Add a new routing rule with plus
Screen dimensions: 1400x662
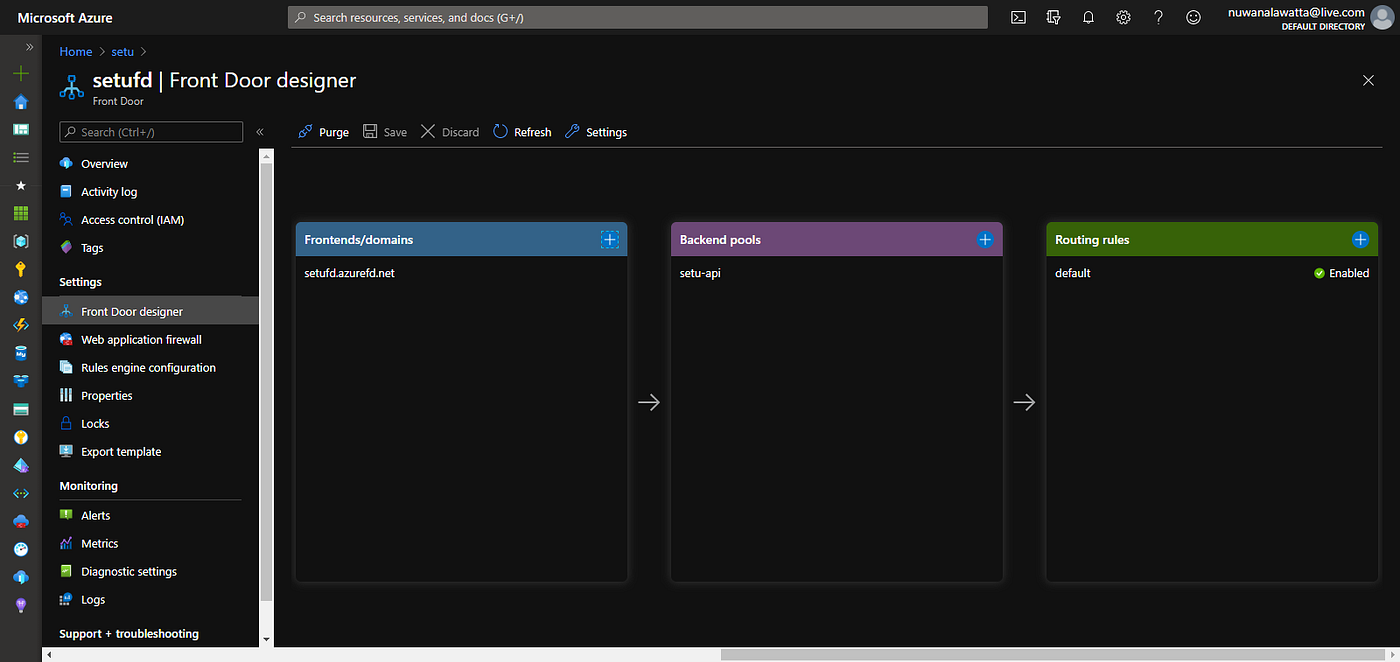point(1360,239)
